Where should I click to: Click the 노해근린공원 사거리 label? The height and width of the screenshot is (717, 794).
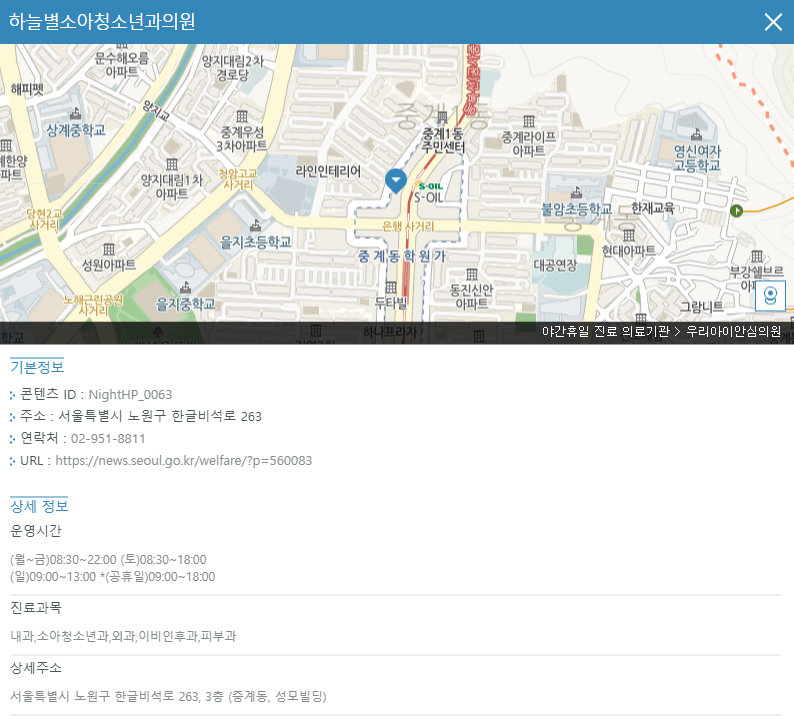93,305
